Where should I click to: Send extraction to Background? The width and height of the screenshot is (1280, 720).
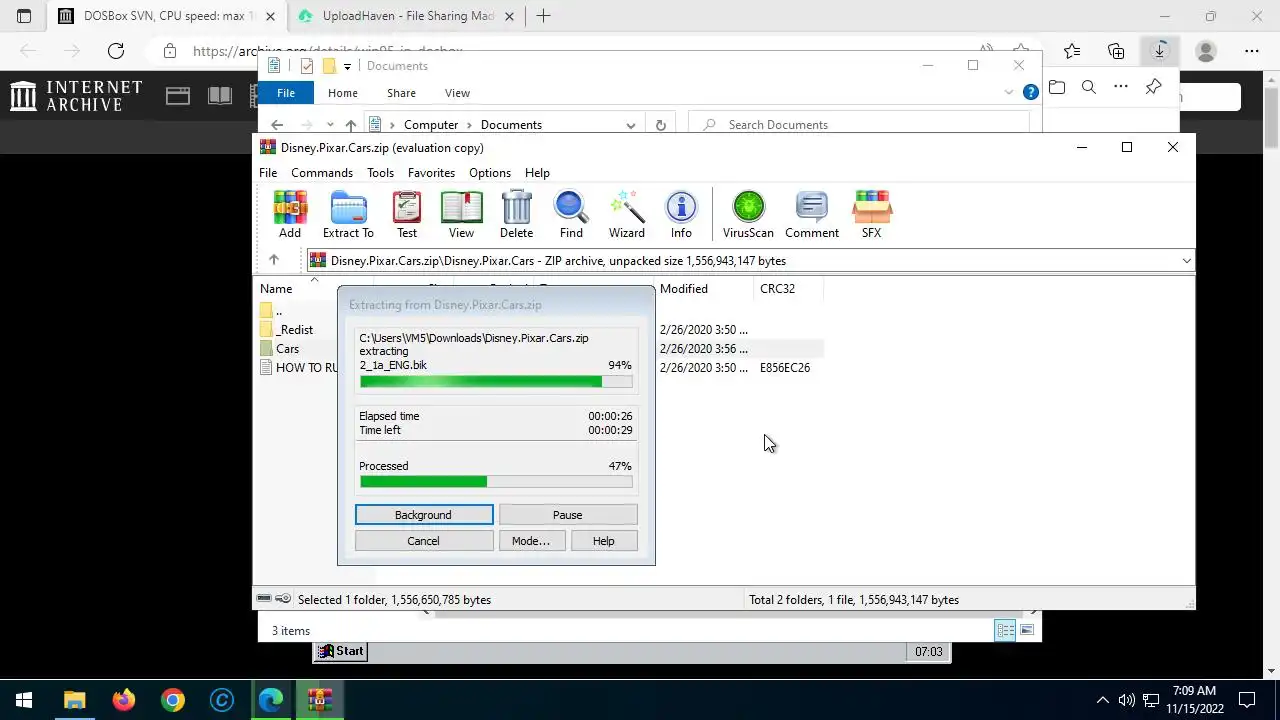[x=424, y=515]
